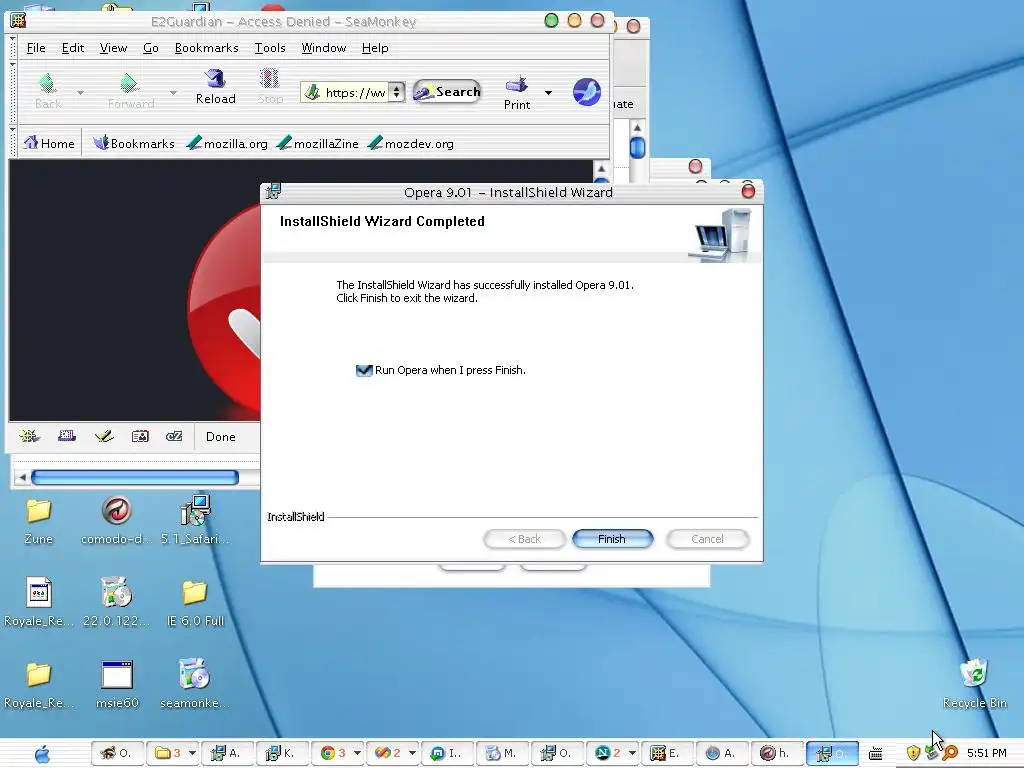
Task: Click the magnifier search icon in system tray
Action: pos(950,753)
